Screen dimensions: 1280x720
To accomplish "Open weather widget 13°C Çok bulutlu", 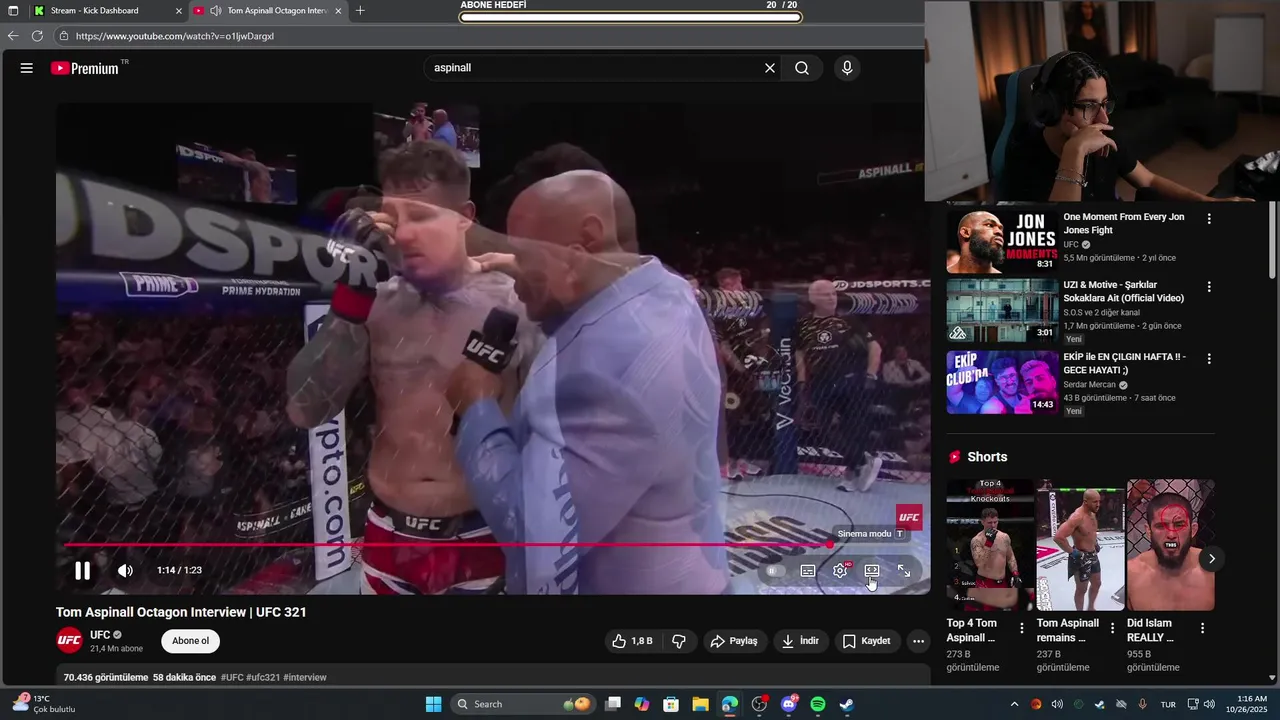I will [45, 704].
